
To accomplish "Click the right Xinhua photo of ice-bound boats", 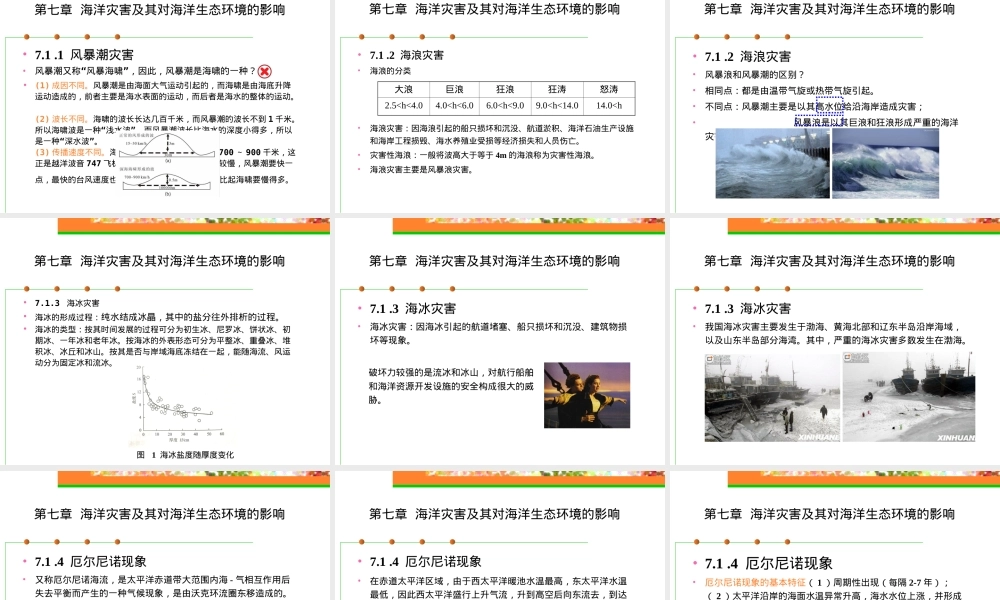I will click(909, 398).
